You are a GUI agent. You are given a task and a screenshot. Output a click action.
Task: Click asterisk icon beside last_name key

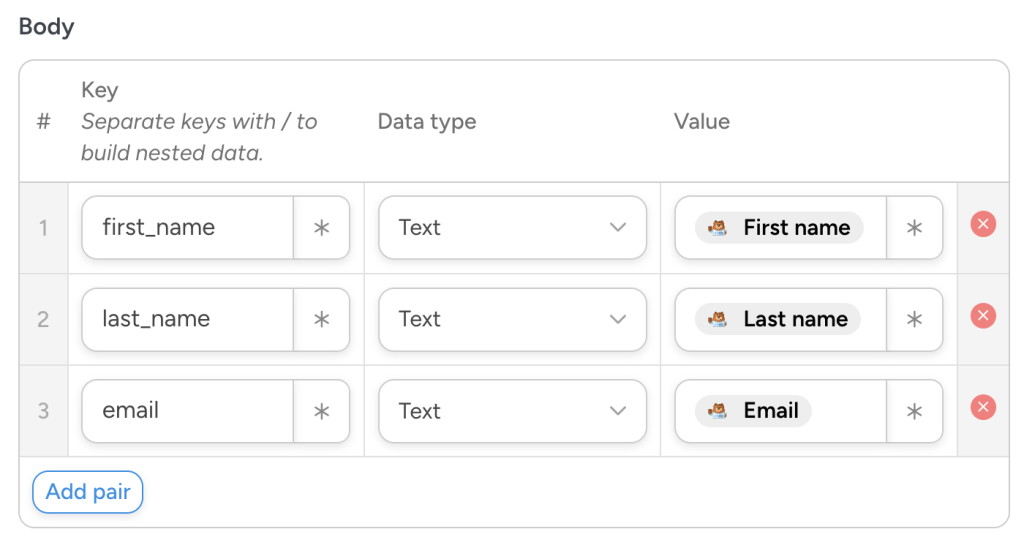coord(321,320)
